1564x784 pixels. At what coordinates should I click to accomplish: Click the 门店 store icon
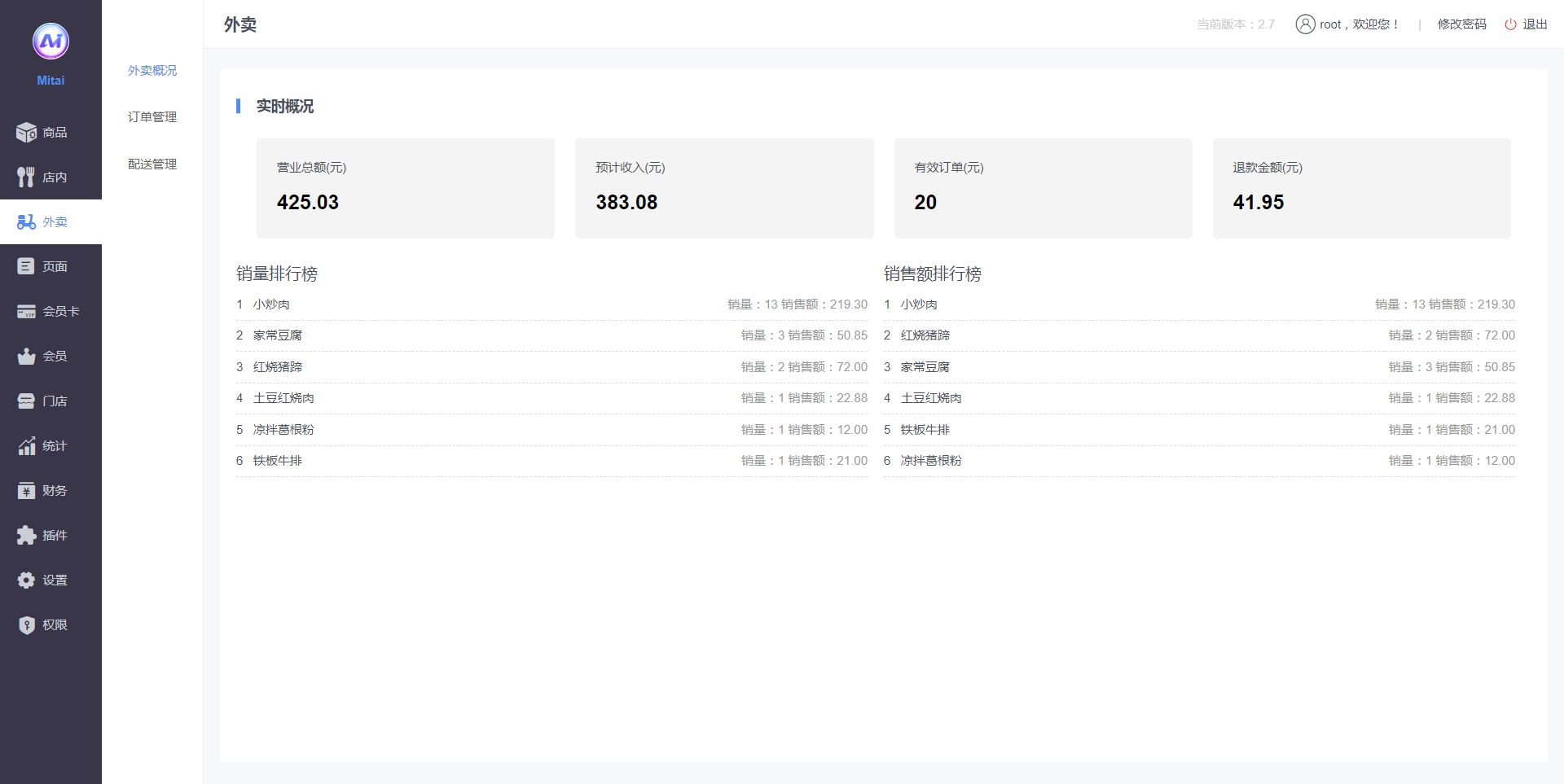[26, 401]
